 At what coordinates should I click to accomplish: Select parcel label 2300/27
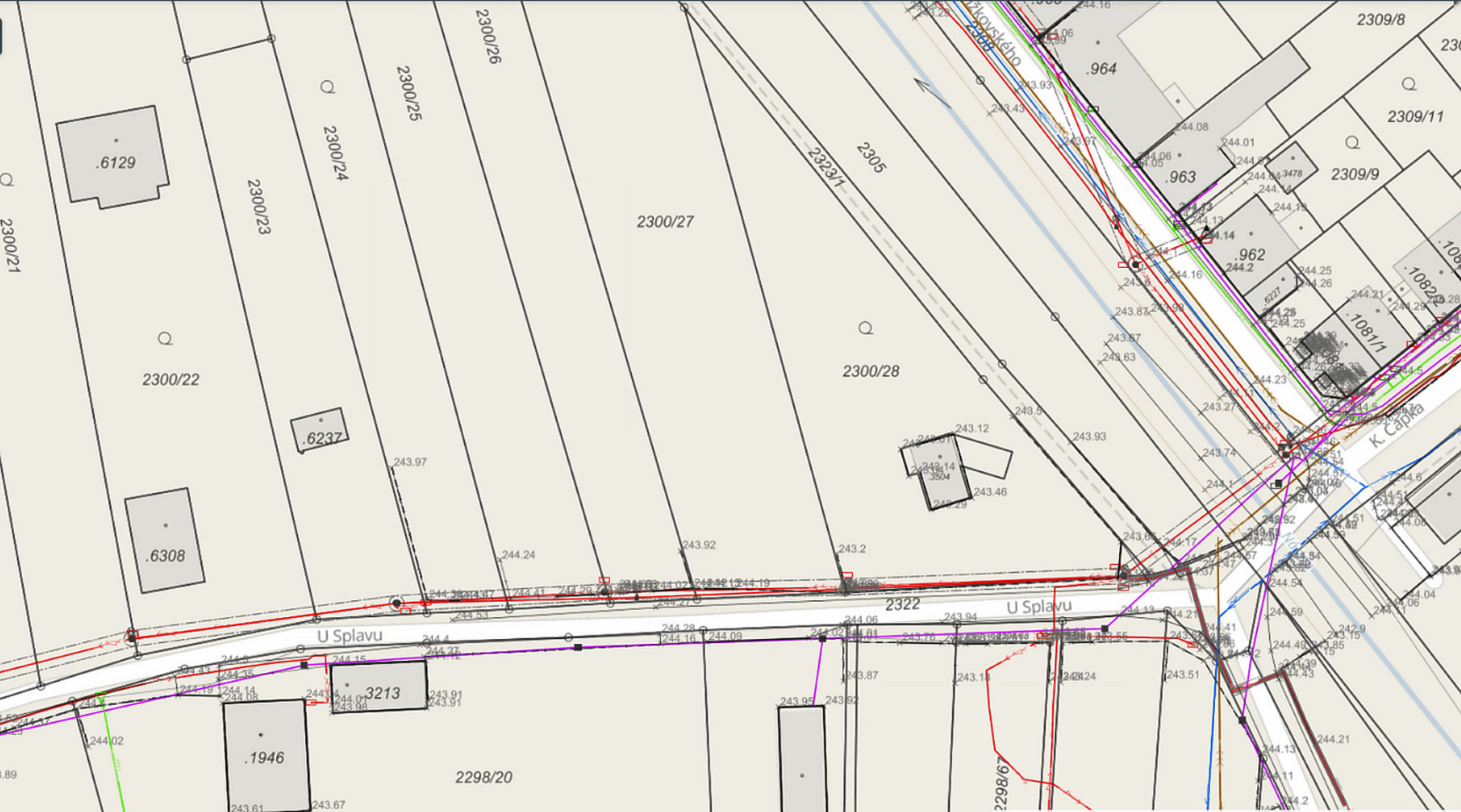tap(664, 222)
